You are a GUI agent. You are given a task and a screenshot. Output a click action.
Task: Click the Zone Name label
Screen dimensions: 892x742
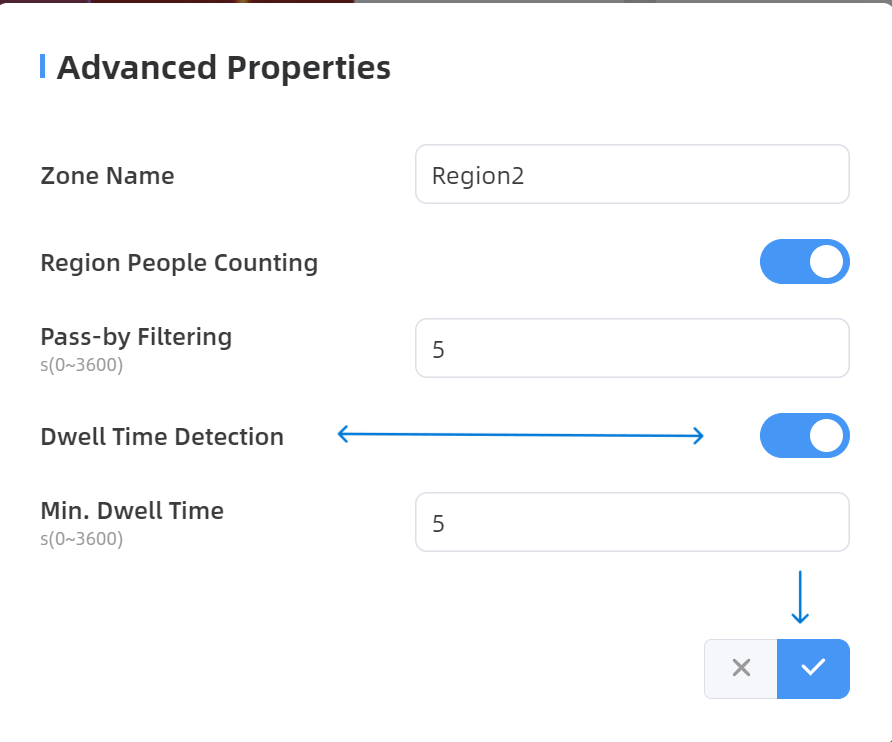107,176
